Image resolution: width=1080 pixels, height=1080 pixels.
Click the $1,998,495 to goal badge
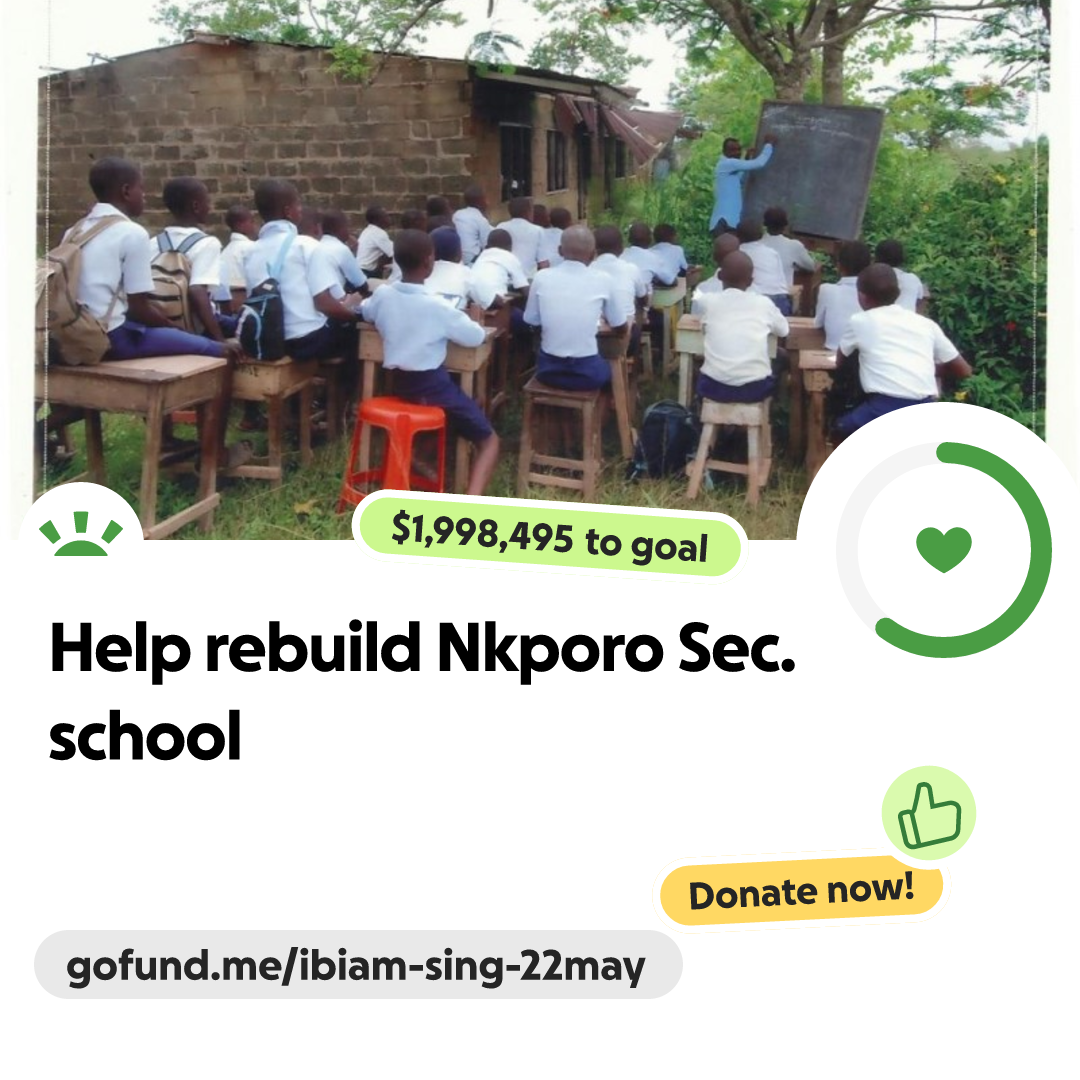tap(550, 537)
